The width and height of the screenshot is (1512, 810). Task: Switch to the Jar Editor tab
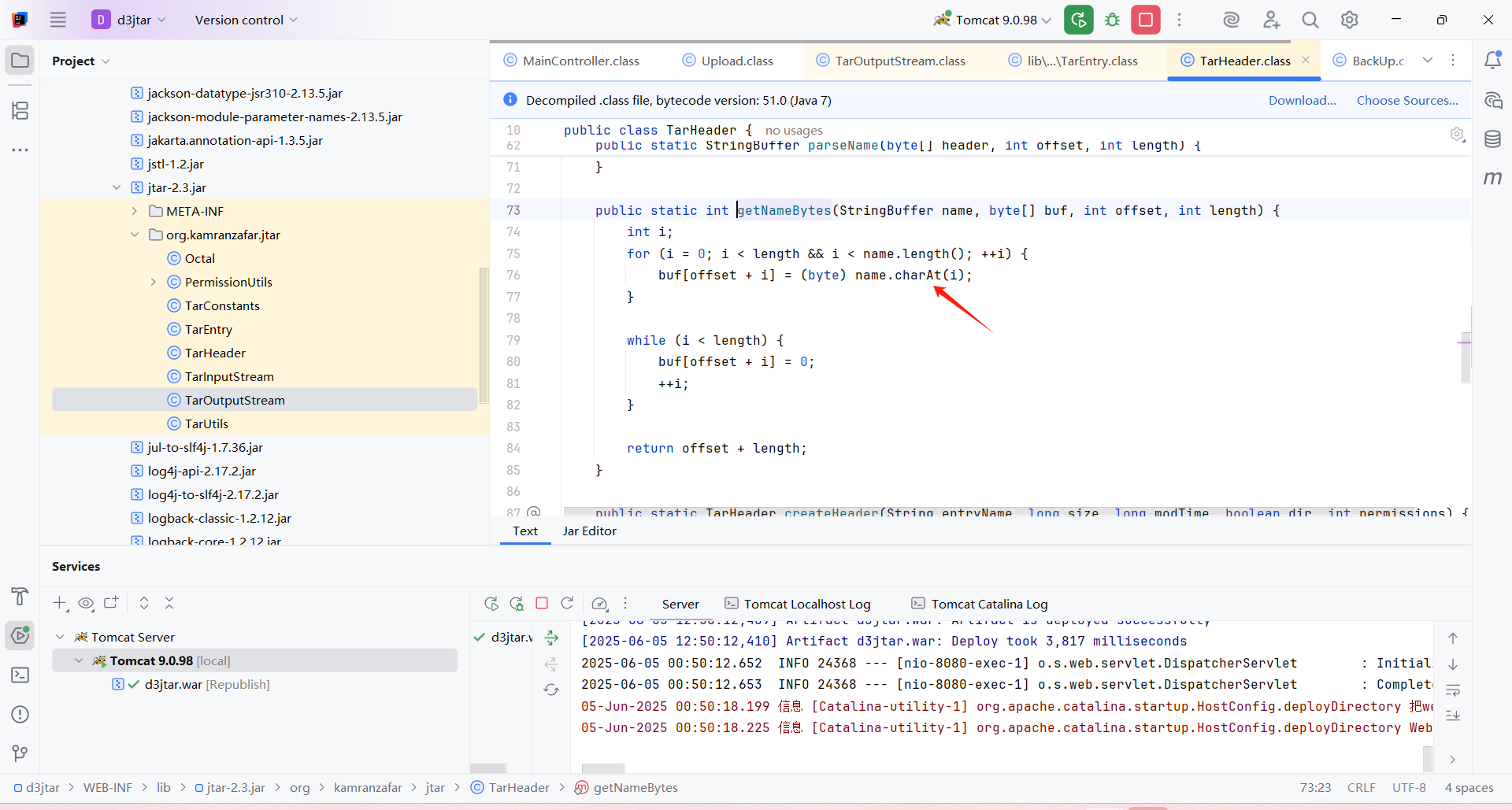(589, 531)
